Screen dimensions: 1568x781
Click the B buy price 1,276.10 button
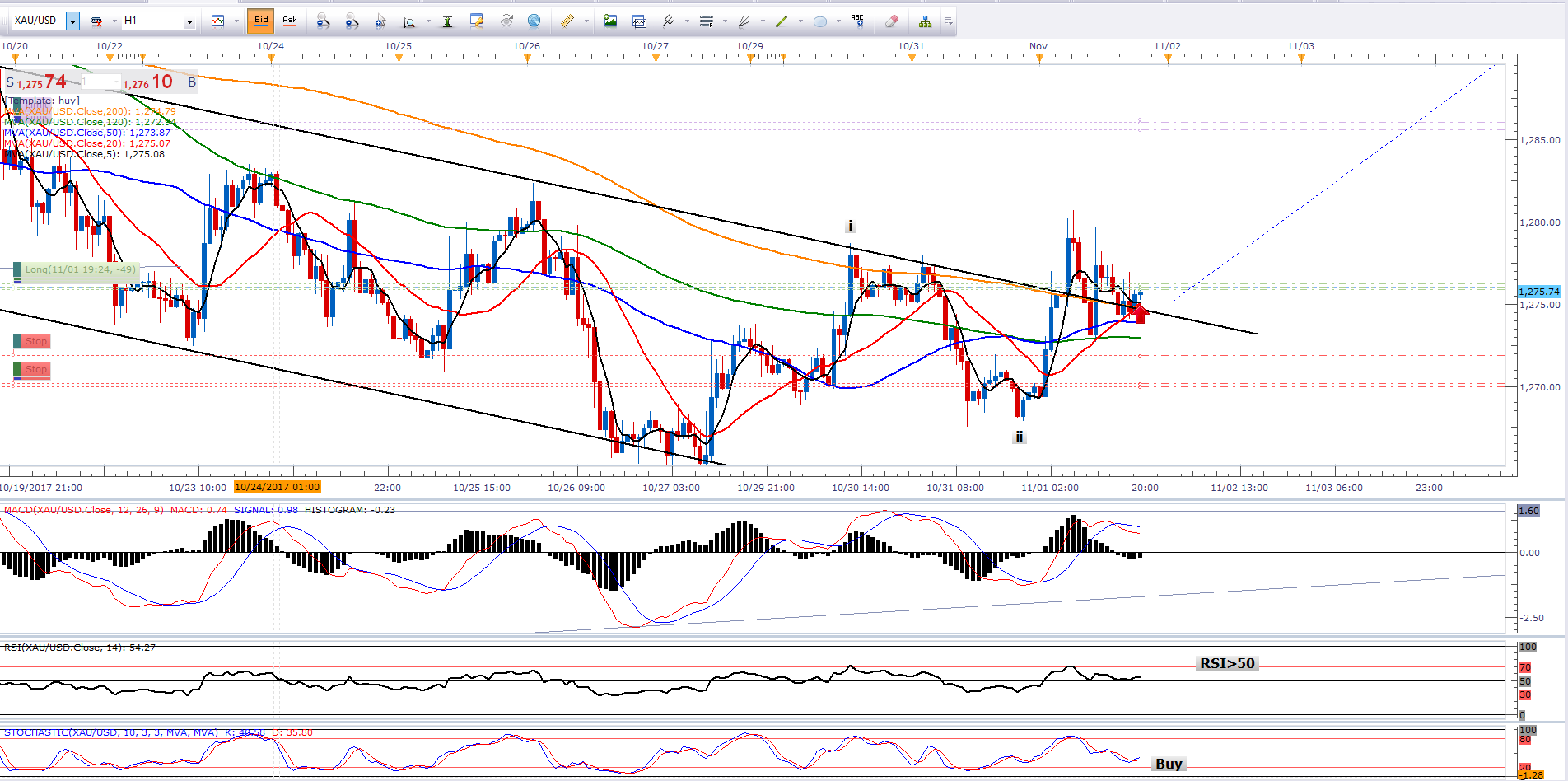click(x=158, y=82)
